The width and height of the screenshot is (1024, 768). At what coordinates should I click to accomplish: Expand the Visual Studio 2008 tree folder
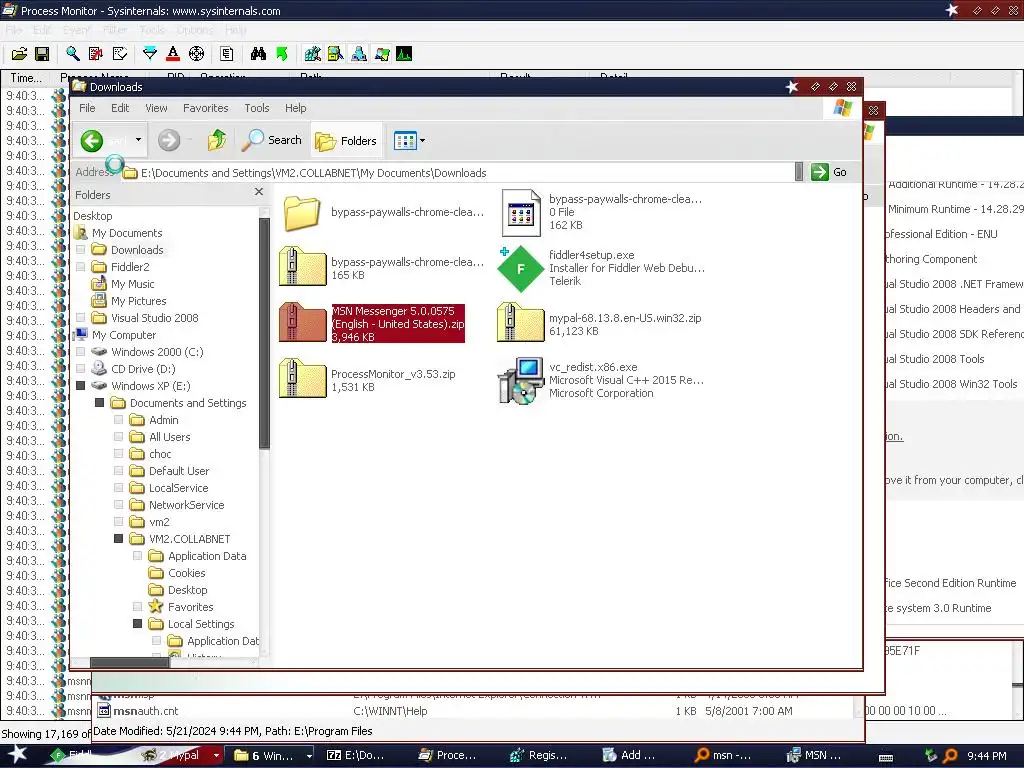(81, 317)
